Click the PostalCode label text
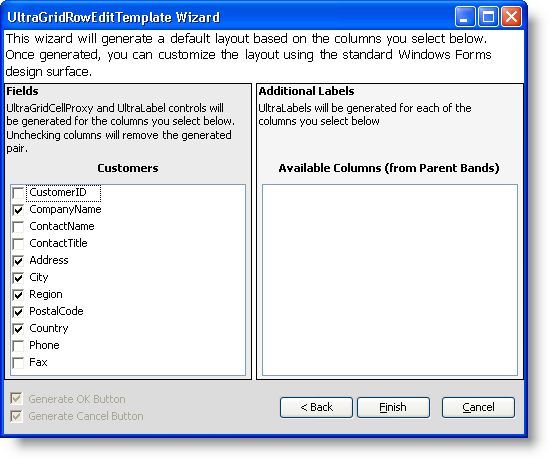548x458 pixels. (x=56, y=311)
